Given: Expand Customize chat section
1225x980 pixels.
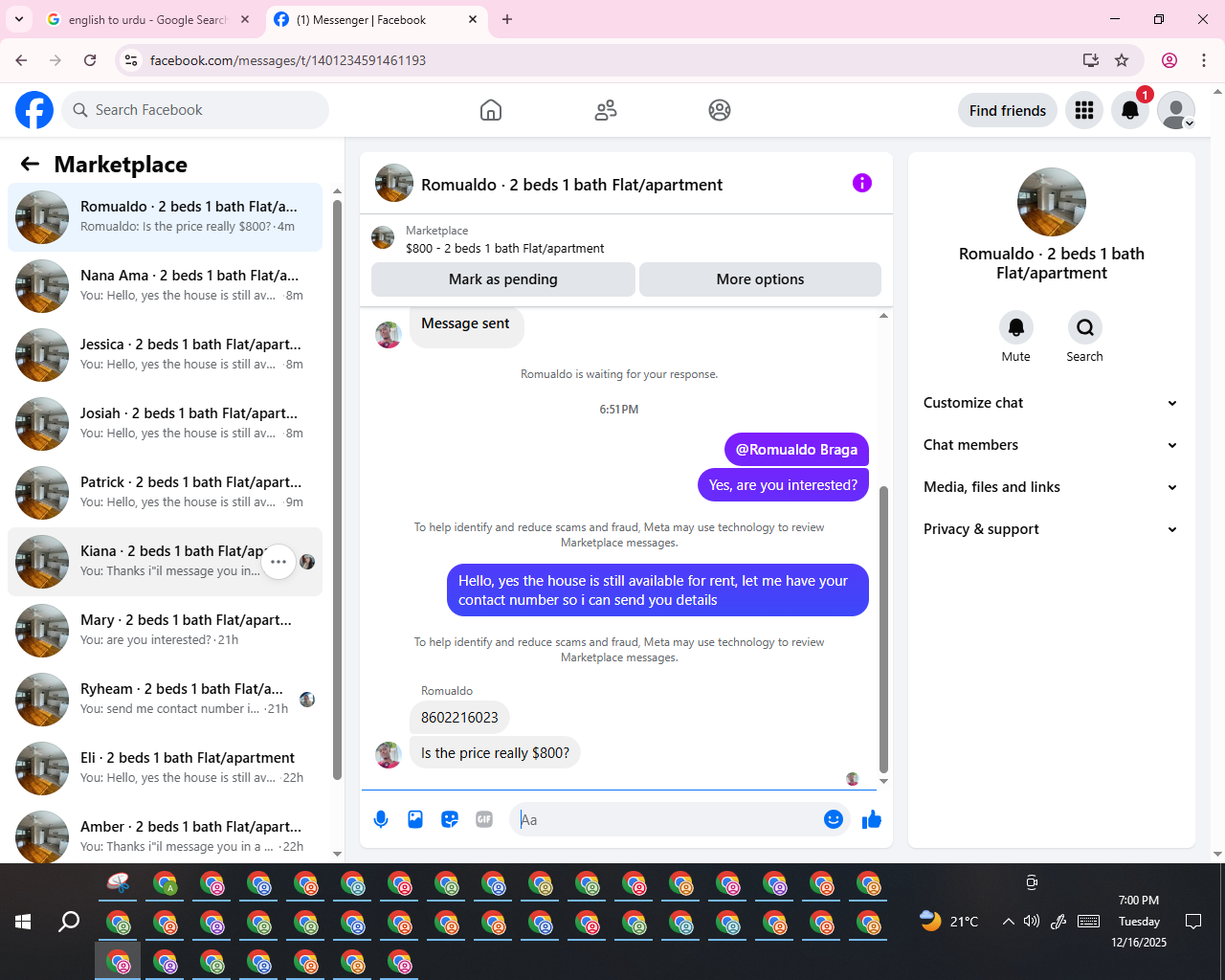Looking at the screenshot, I should click(1051, 403).
